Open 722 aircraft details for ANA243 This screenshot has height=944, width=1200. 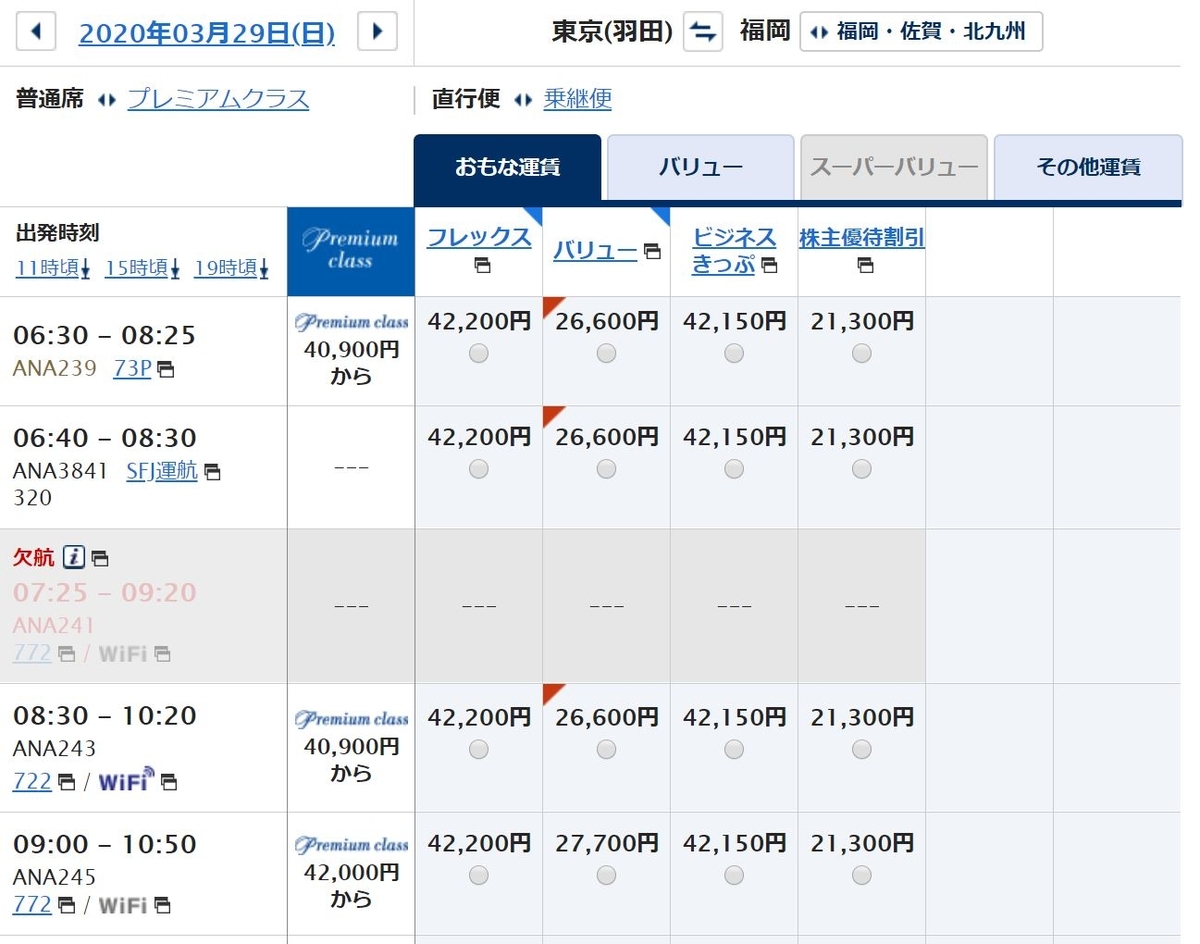[x=32, y=781]
